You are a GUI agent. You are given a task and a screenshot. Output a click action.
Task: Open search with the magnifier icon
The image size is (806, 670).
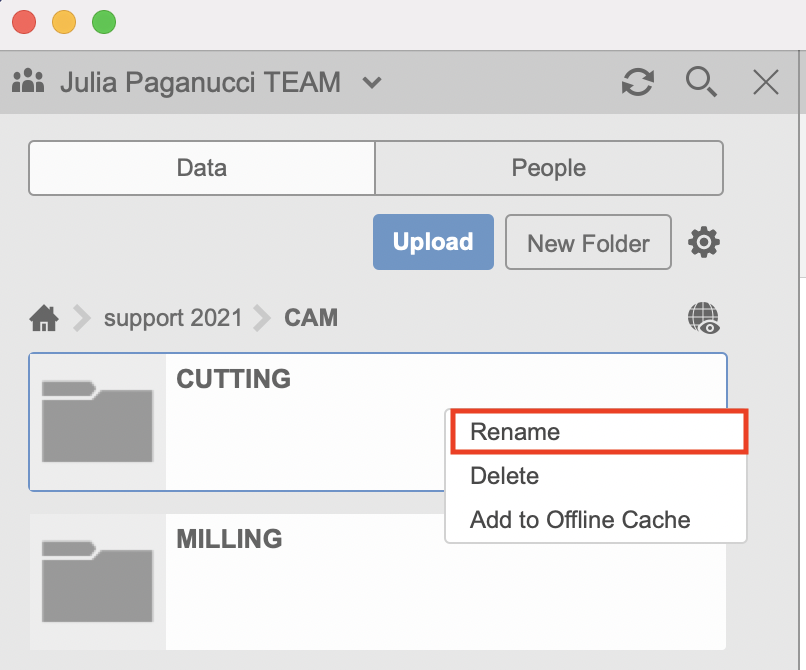click(x=701, y=82)
